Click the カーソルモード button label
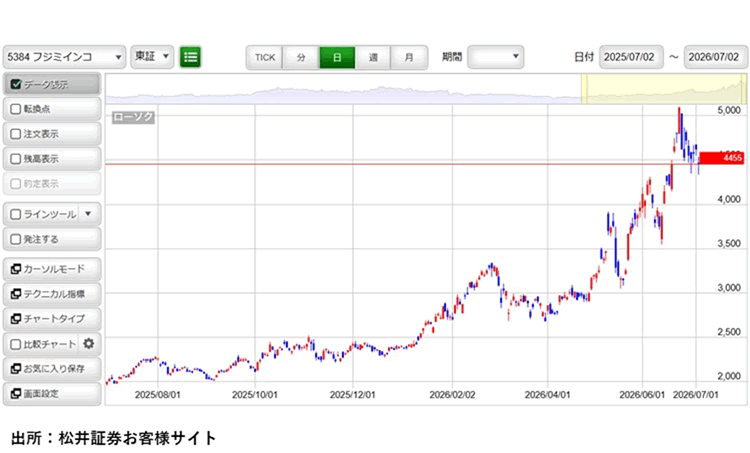This screenshot has height=453, width=750. tap(54, 269)
